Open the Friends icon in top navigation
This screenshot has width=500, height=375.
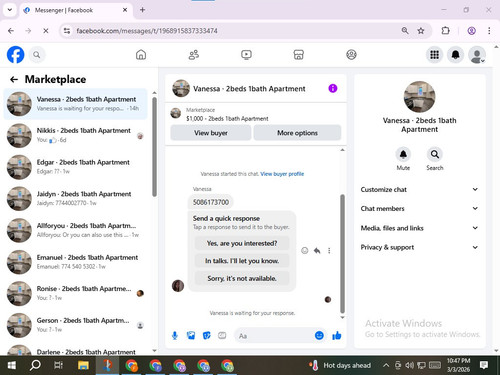pyautogui.click(x=194, y=55)
